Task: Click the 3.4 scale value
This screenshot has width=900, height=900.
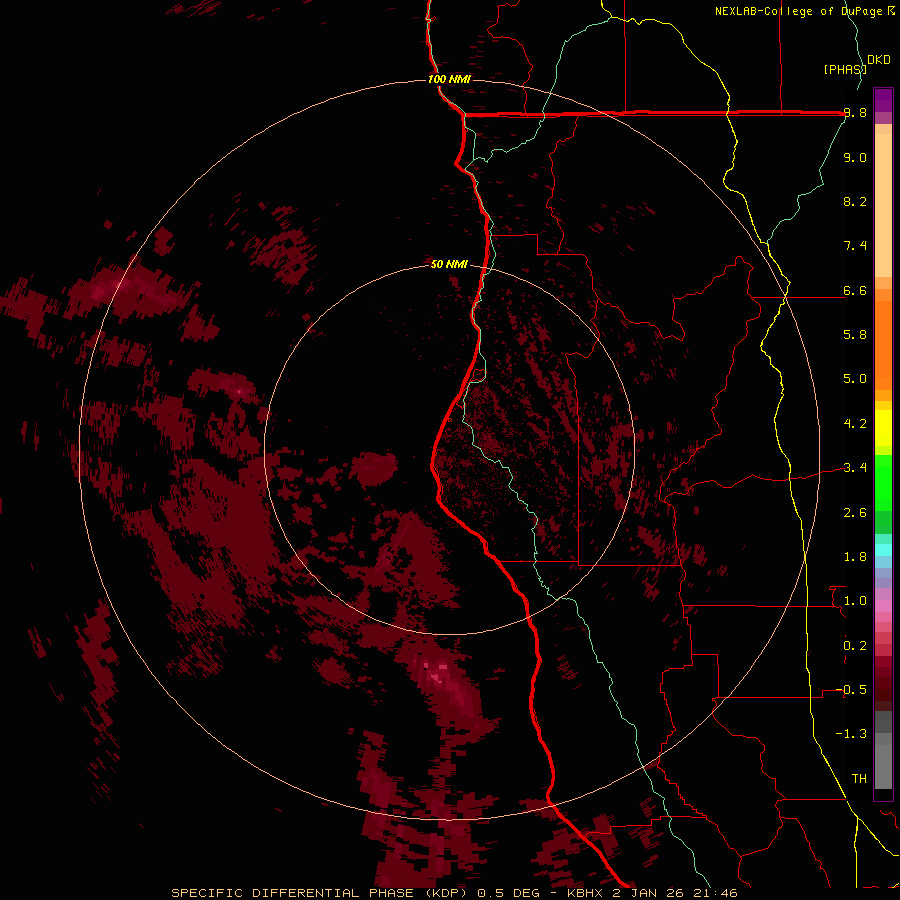Action: click(855, 468)
